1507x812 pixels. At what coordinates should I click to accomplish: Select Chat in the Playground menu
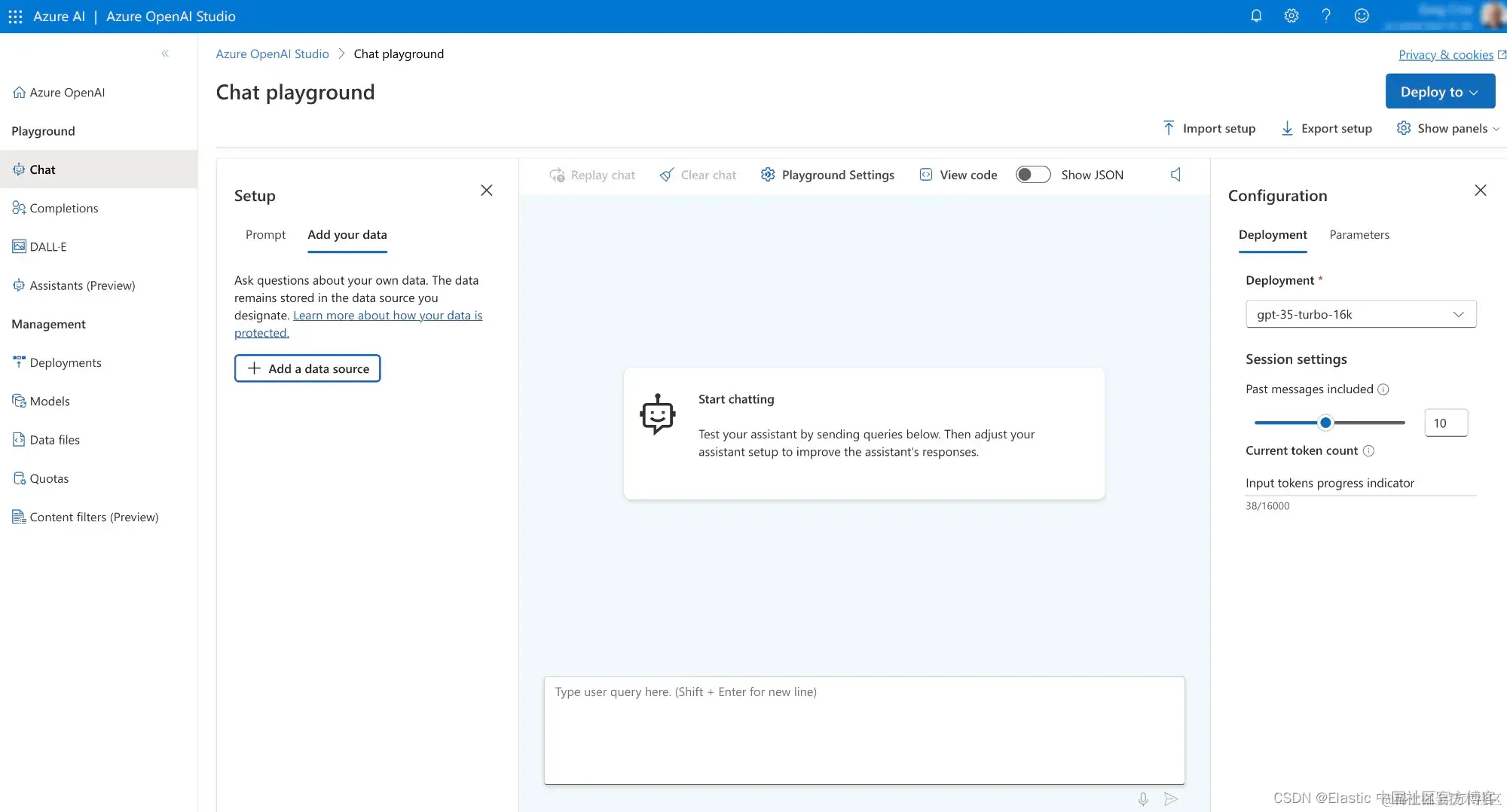pos(99,169)
